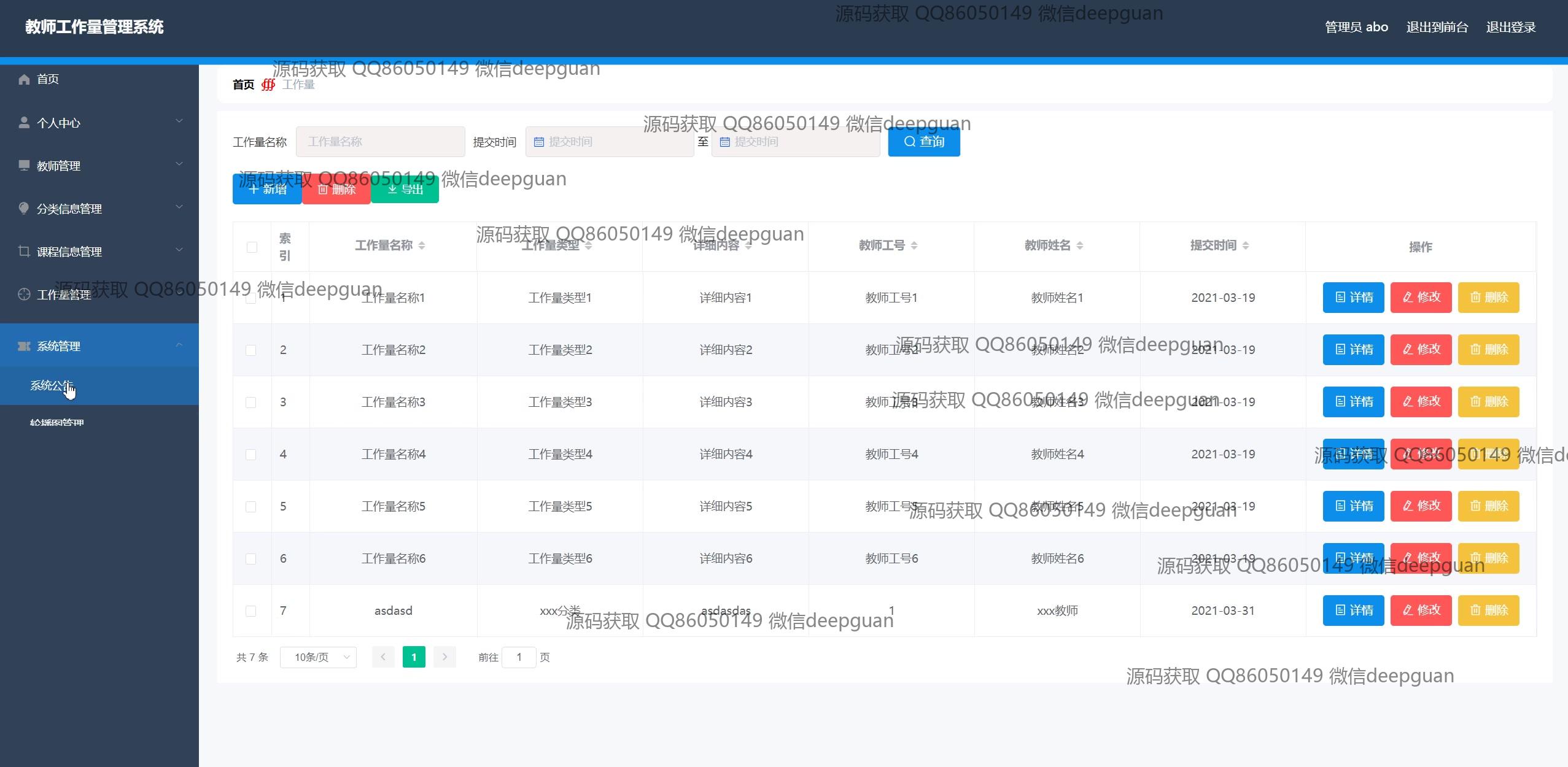Click the crop icon beside 课程信息管理
This screenshot has height=767, width=1568.
[24, 252]
